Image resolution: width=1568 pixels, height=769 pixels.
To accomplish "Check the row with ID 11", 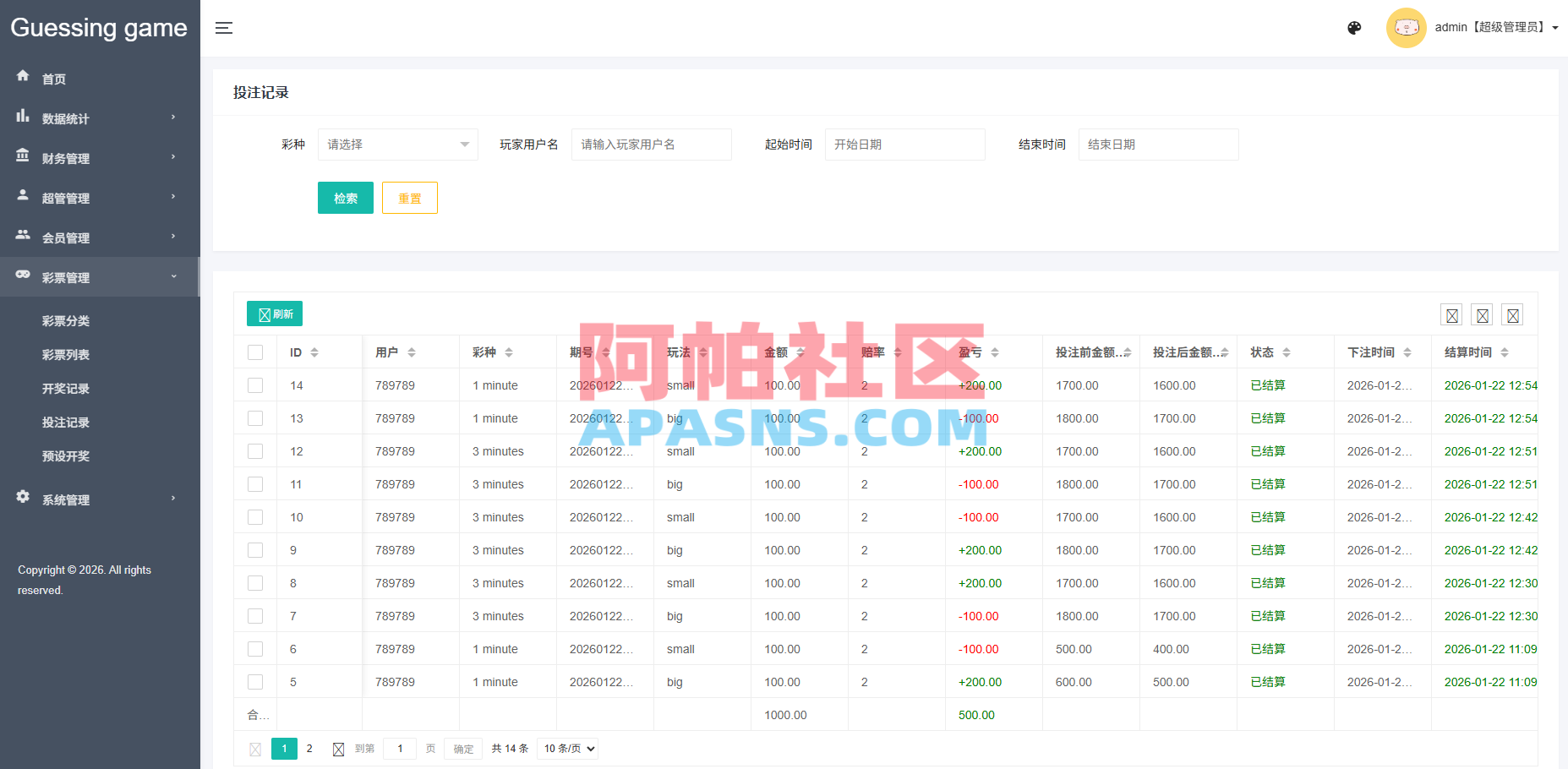I will tap(255, 484).
